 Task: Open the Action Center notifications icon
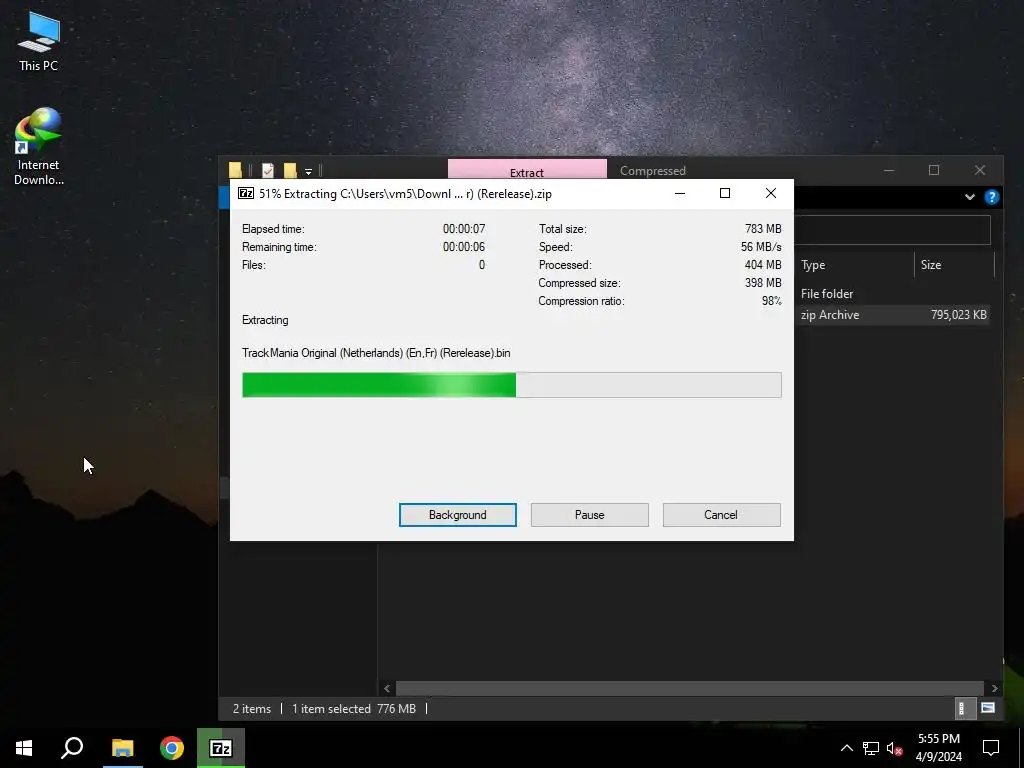(991, 748)
